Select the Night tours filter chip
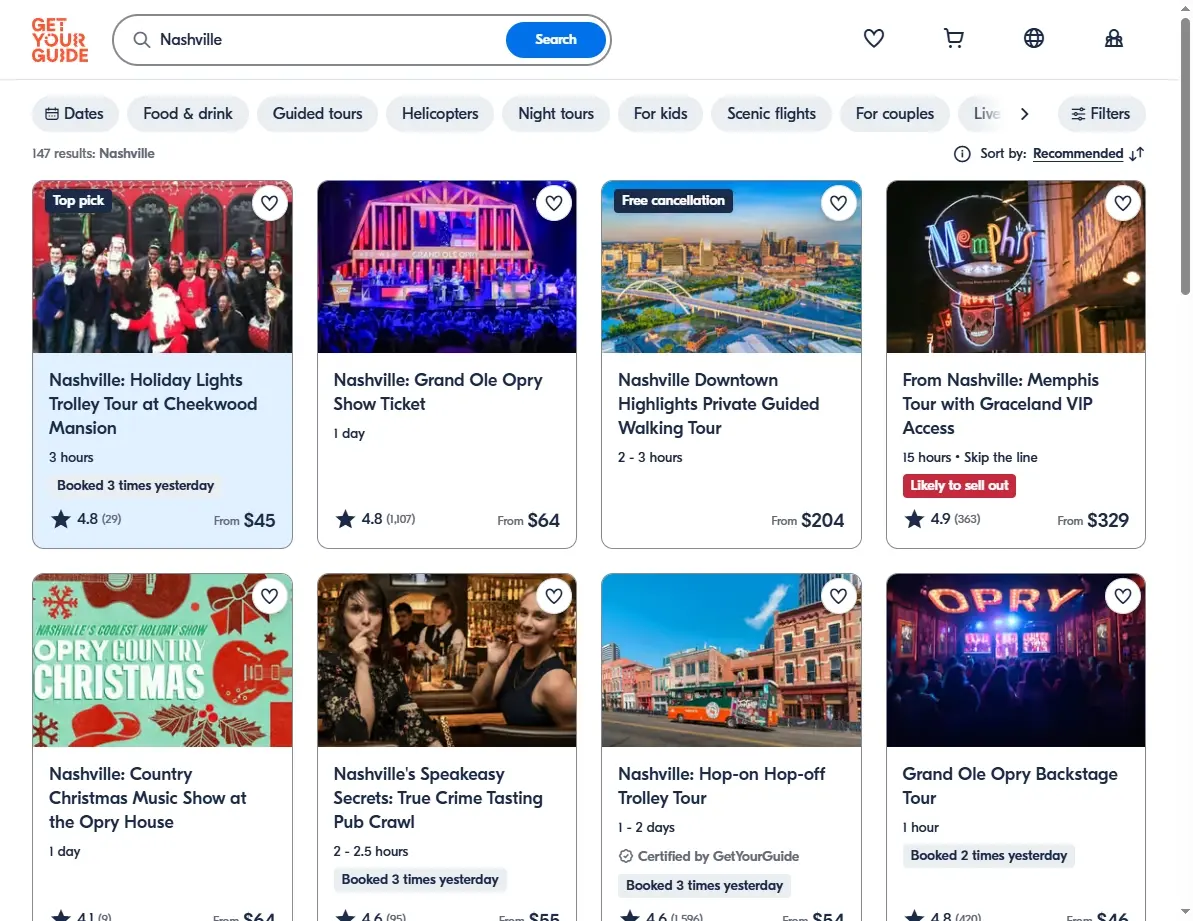 [555, 114]
